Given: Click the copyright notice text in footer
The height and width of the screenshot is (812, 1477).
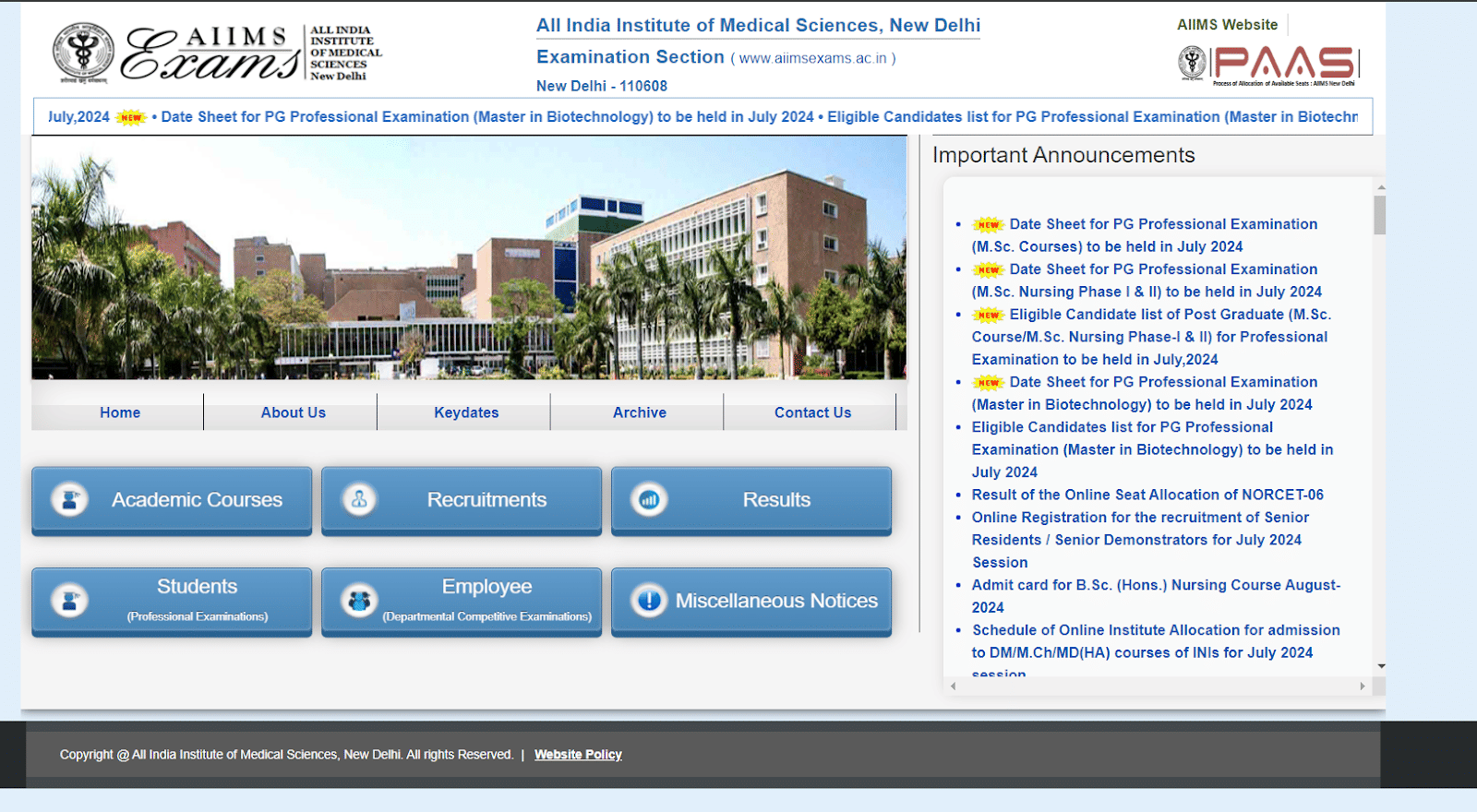Looking at the screenshot, I should (x=286, y=755).
